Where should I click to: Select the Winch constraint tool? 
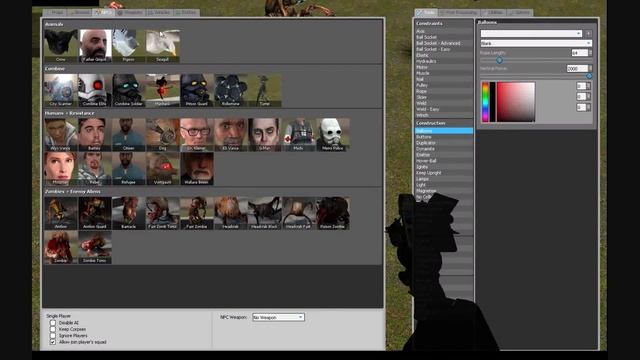pyautogui.click(x=444, y=116)
